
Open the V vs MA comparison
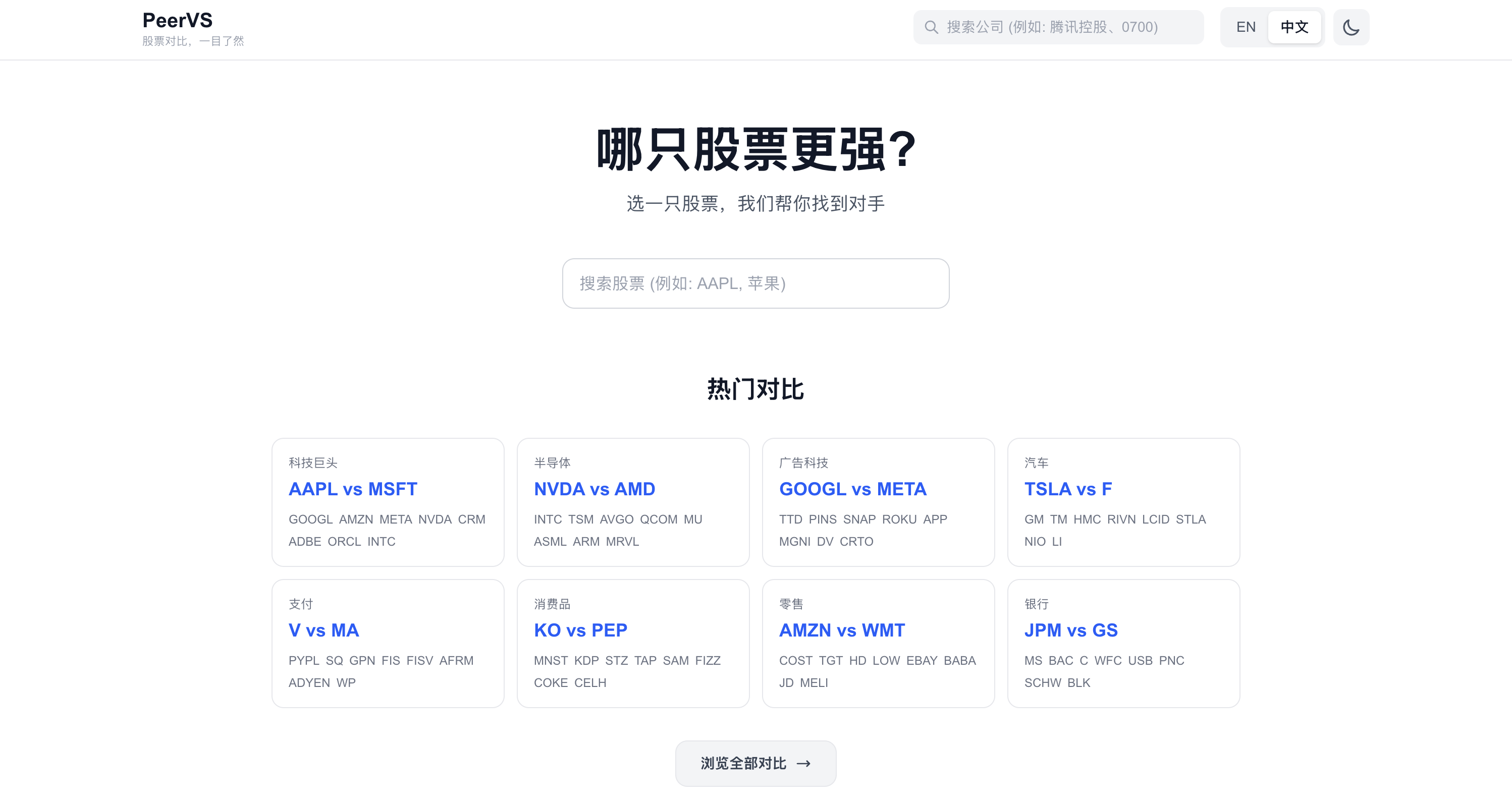pos(323,630)
